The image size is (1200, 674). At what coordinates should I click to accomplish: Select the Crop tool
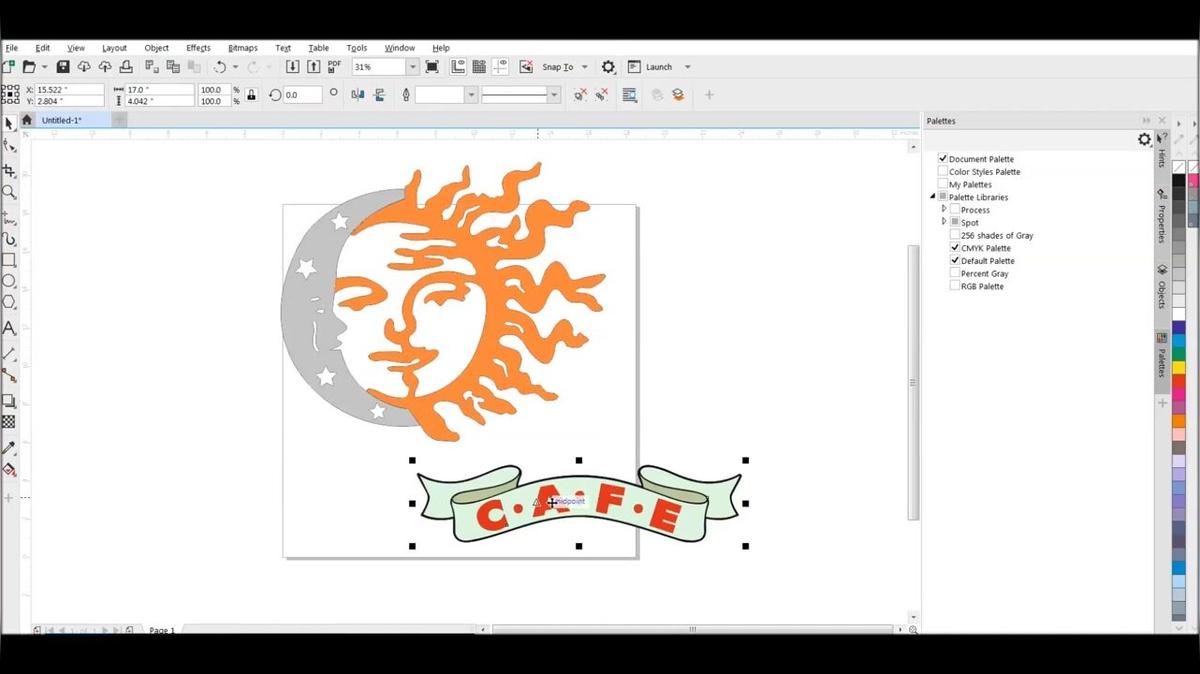tap(9, 171)
